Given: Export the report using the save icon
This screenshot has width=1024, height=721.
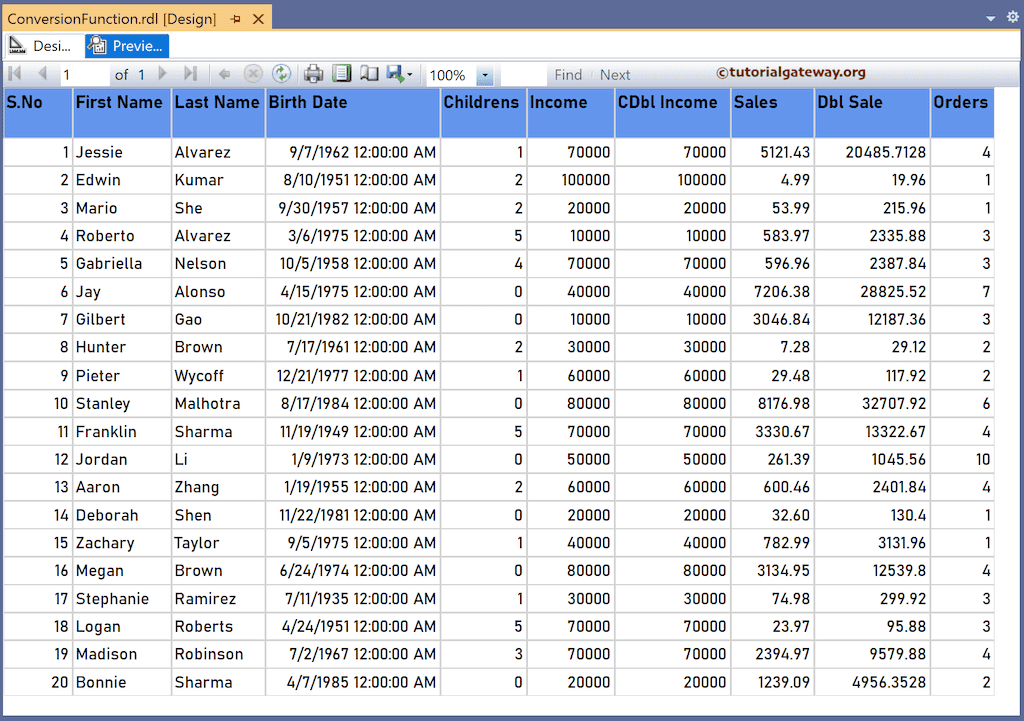Looking at the screenshot, I should click(394, 74).
